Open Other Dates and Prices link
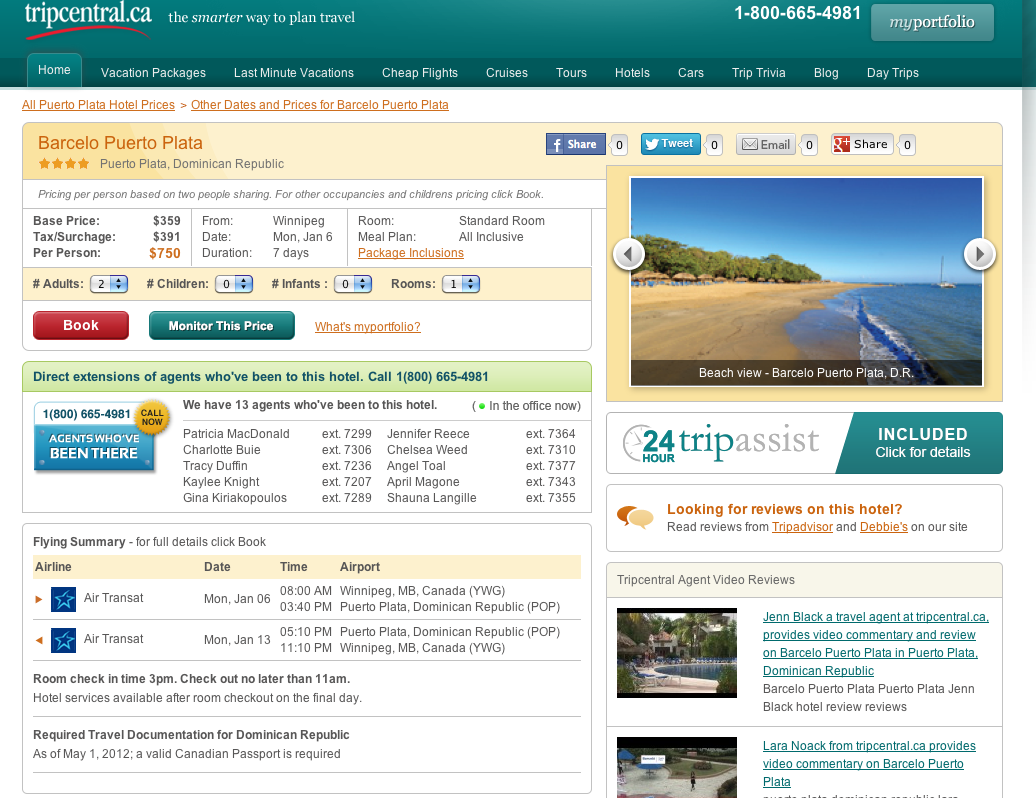The width and height of the screenshot is (1036, 798). tap(320, 104)
